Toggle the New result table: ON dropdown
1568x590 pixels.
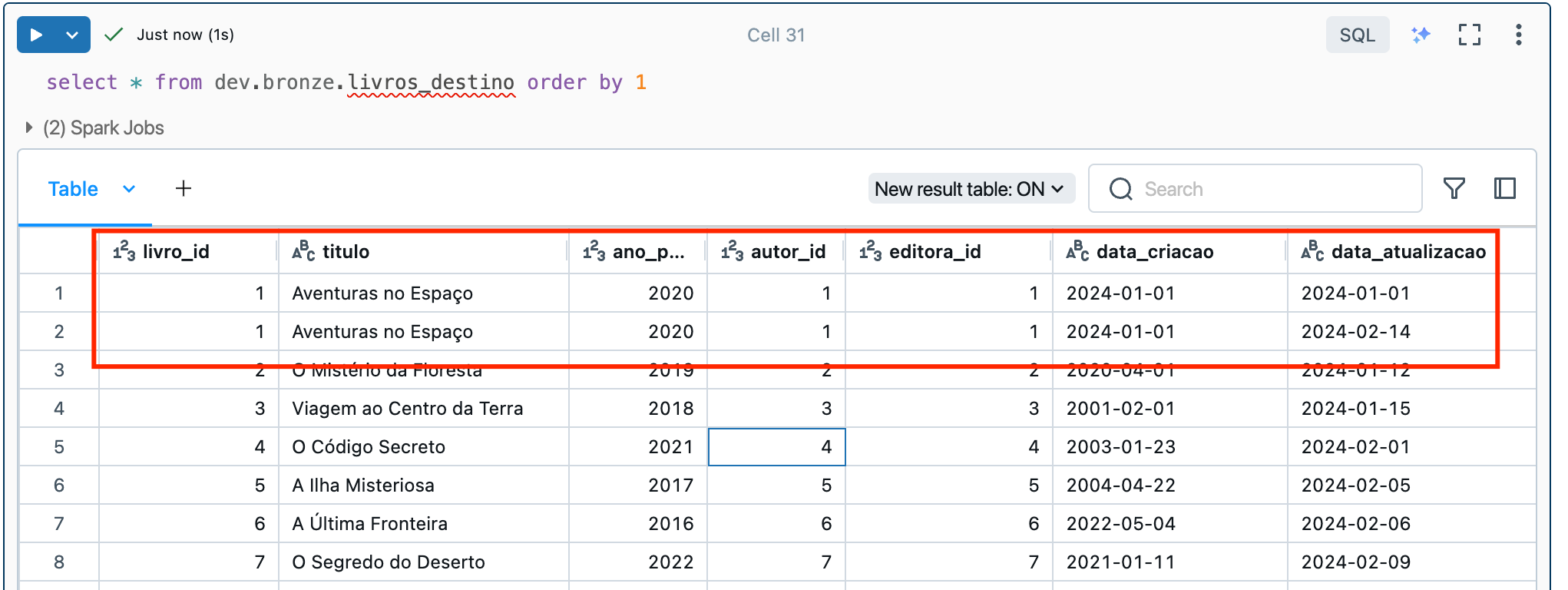(971, 189)
